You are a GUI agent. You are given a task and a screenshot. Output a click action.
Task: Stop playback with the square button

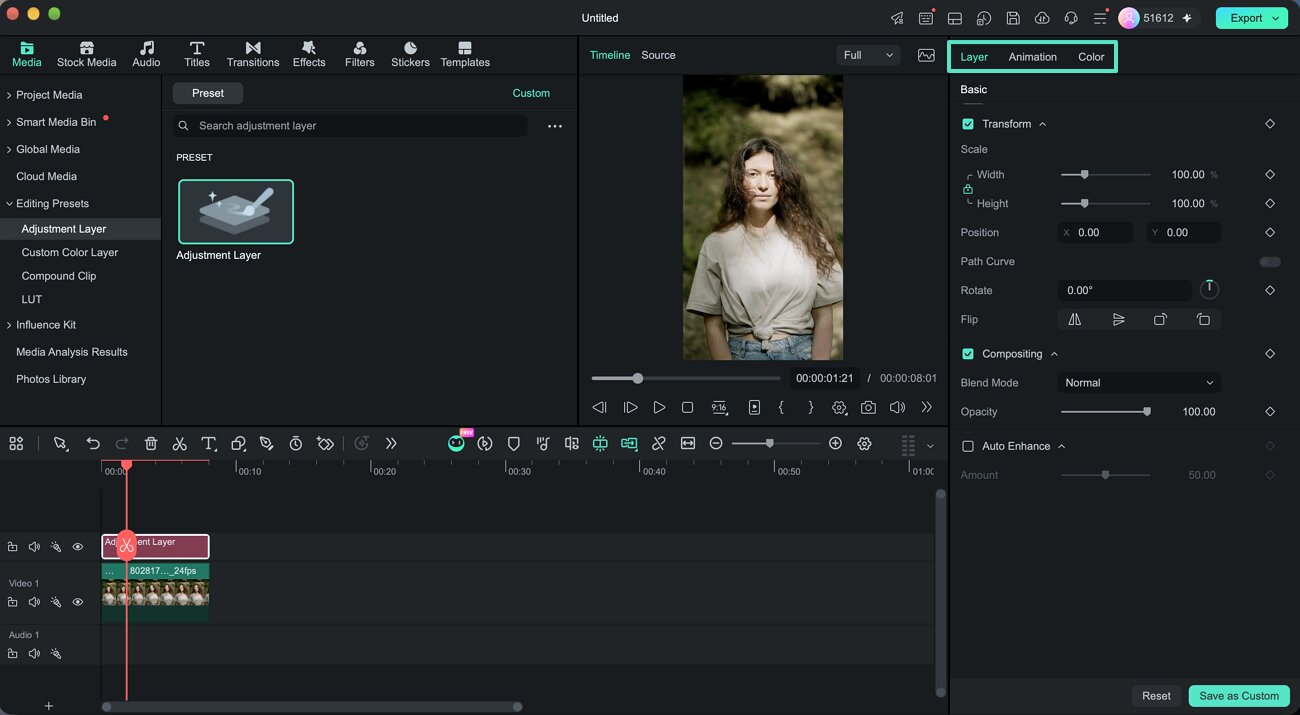coord(687,407)
